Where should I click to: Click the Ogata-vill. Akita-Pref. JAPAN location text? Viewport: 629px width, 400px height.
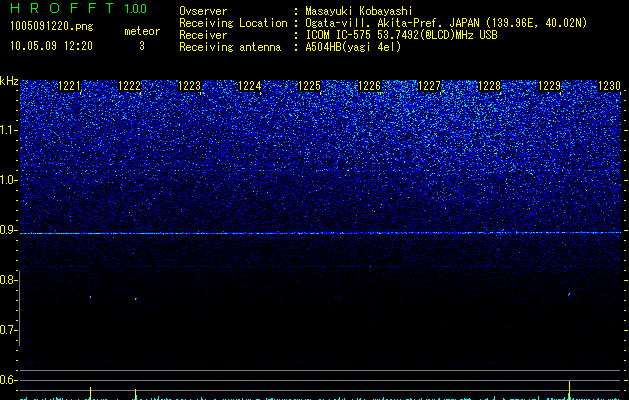coord(446,23)
